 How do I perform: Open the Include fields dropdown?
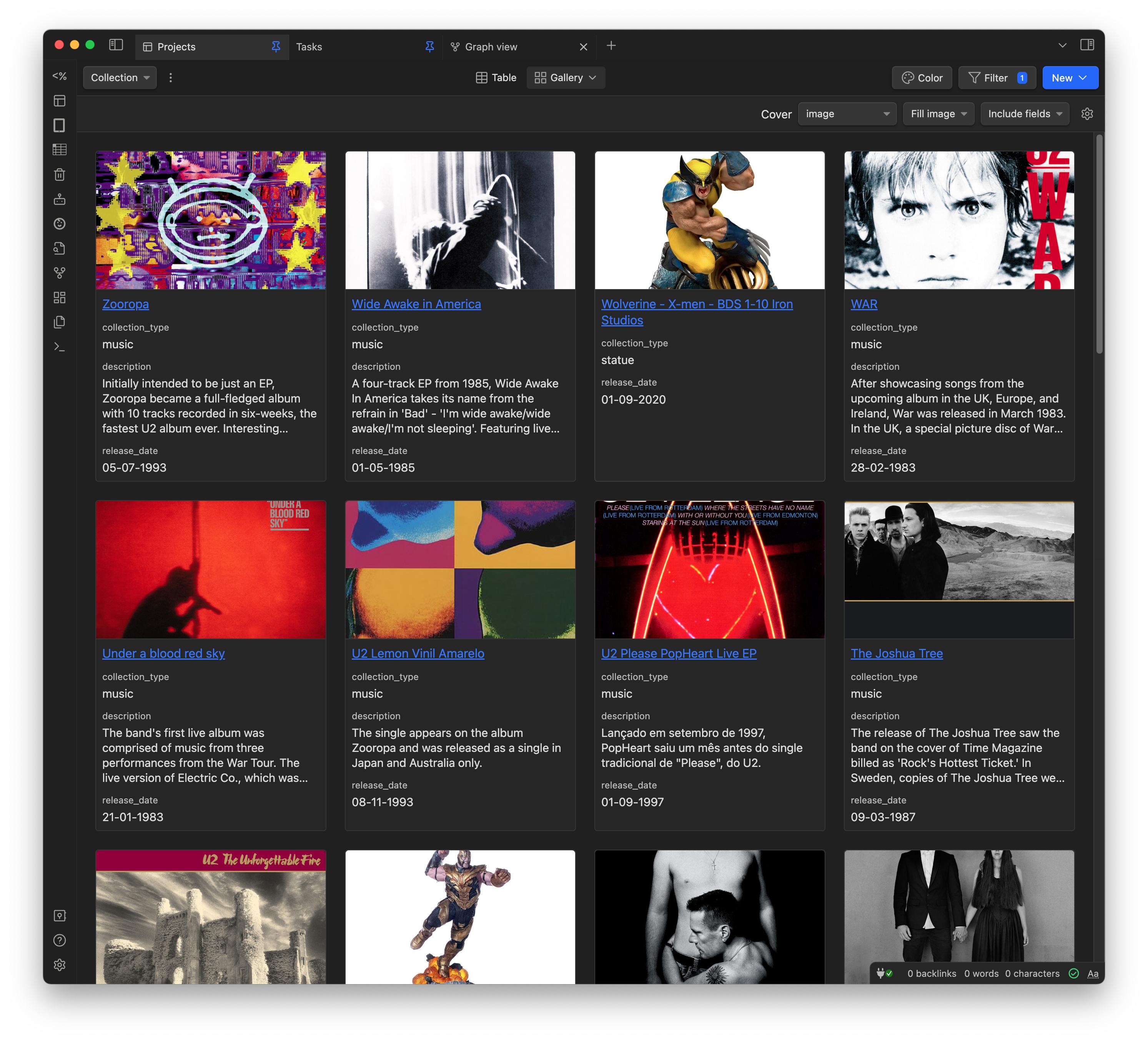1025,114
